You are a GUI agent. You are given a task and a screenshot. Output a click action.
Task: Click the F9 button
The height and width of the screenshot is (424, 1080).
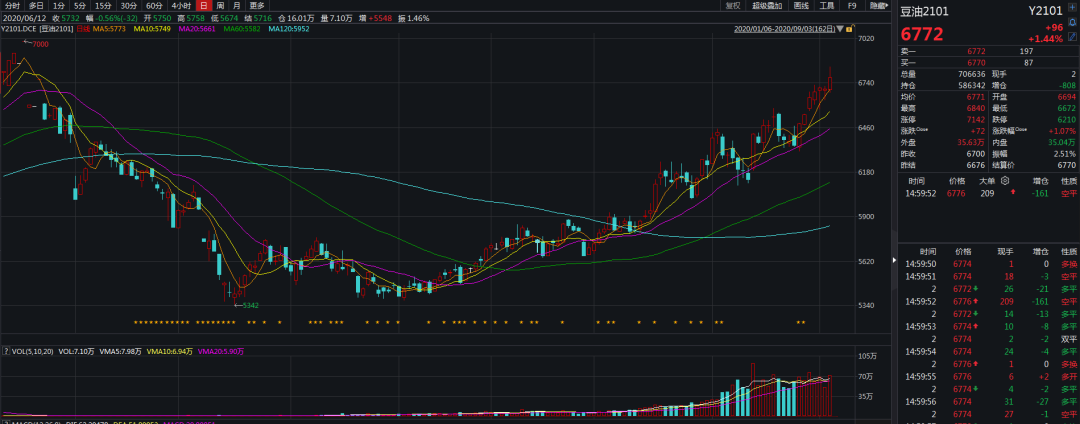pos(852,6)
